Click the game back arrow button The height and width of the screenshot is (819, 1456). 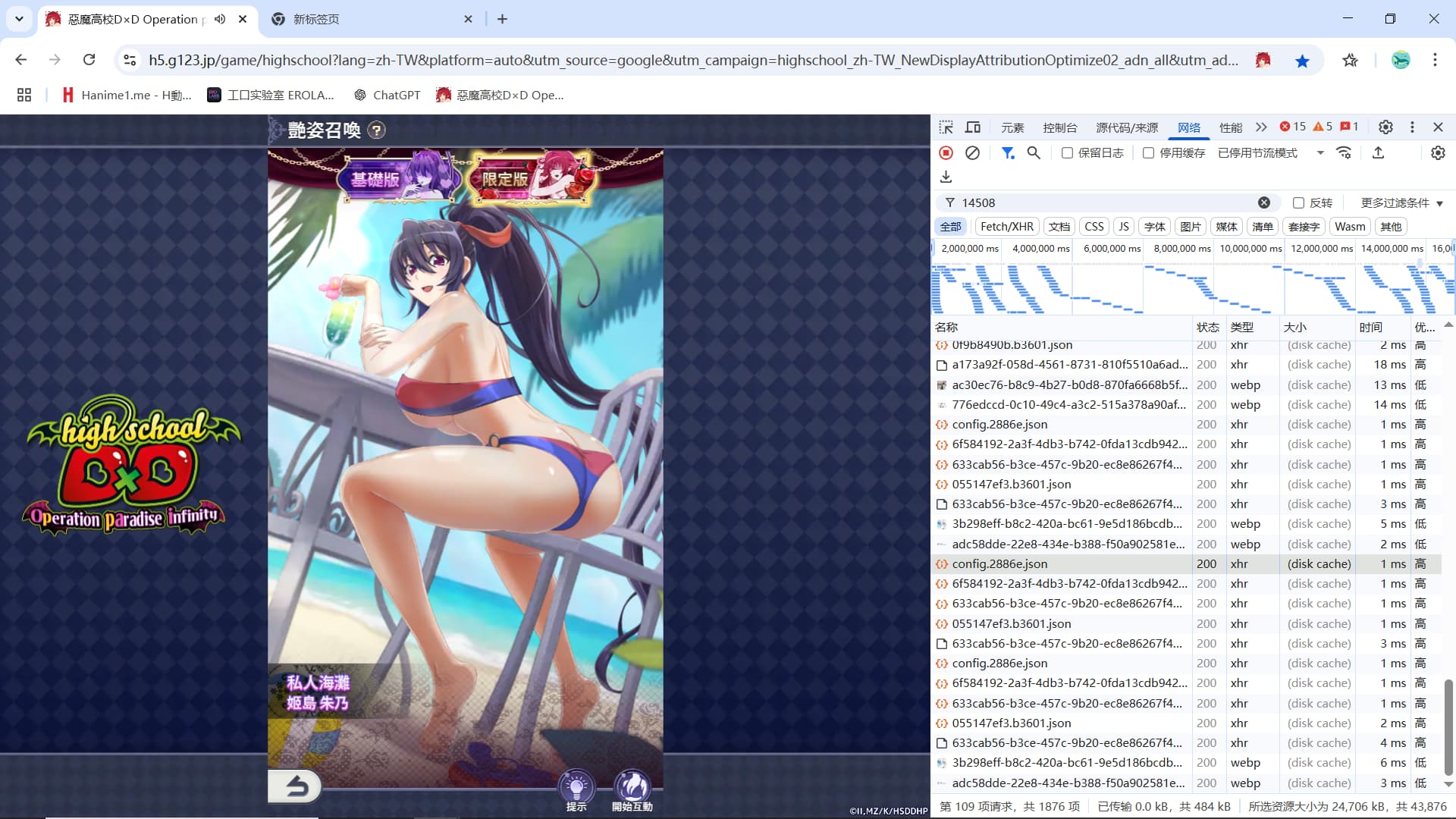[296, 786]
